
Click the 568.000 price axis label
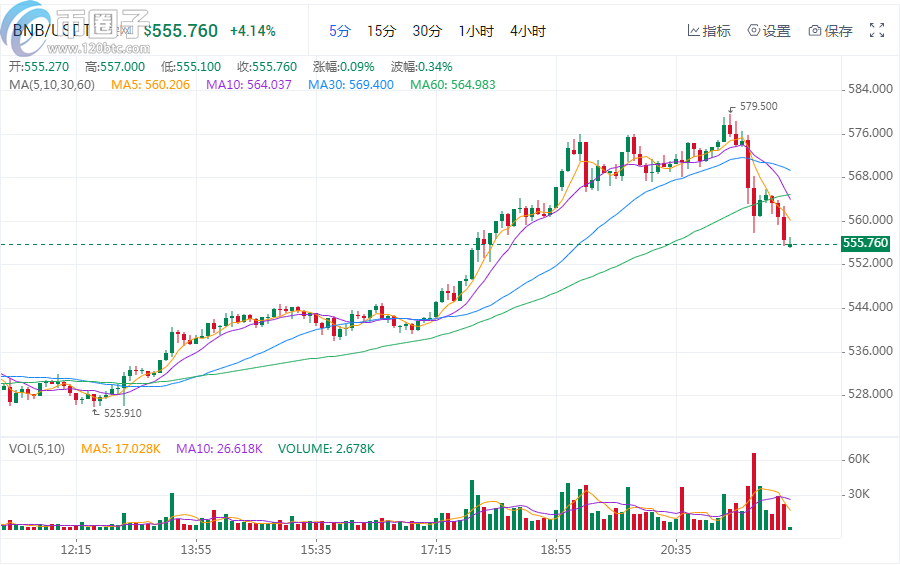pos(870,176)
